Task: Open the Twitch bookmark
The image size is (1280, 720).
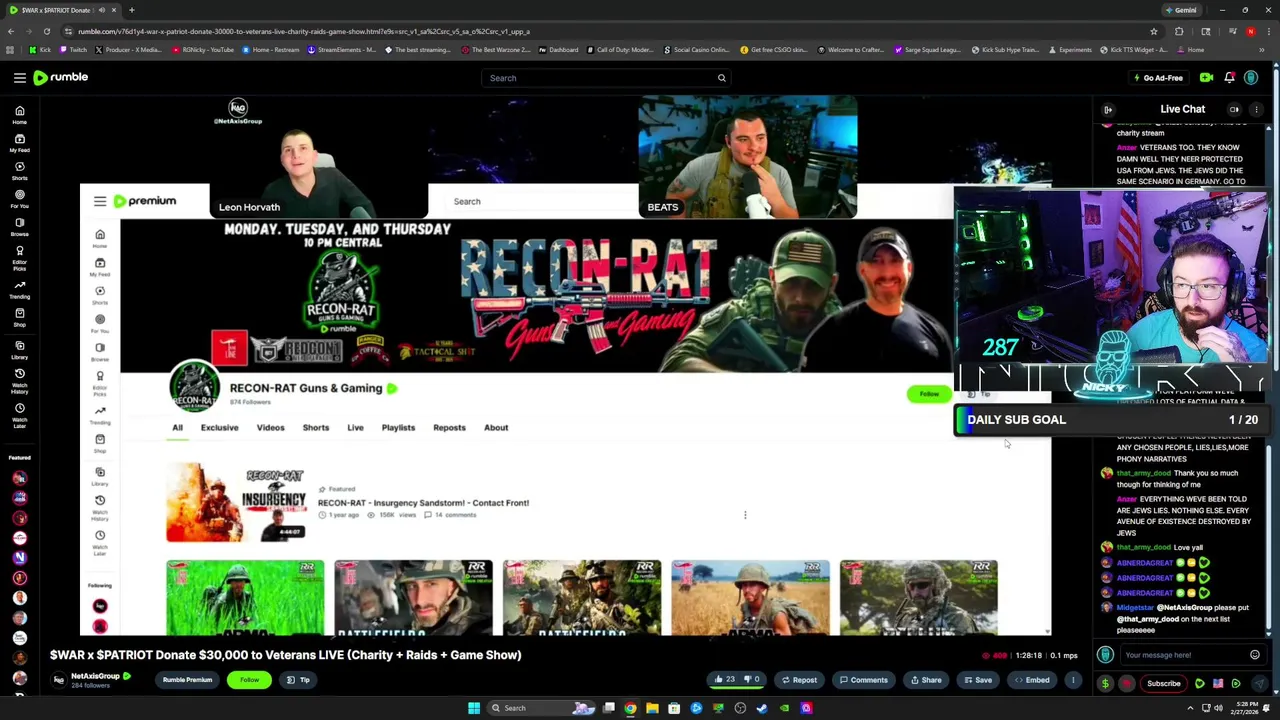Action: pyautogui.click(x=73, y=50)
